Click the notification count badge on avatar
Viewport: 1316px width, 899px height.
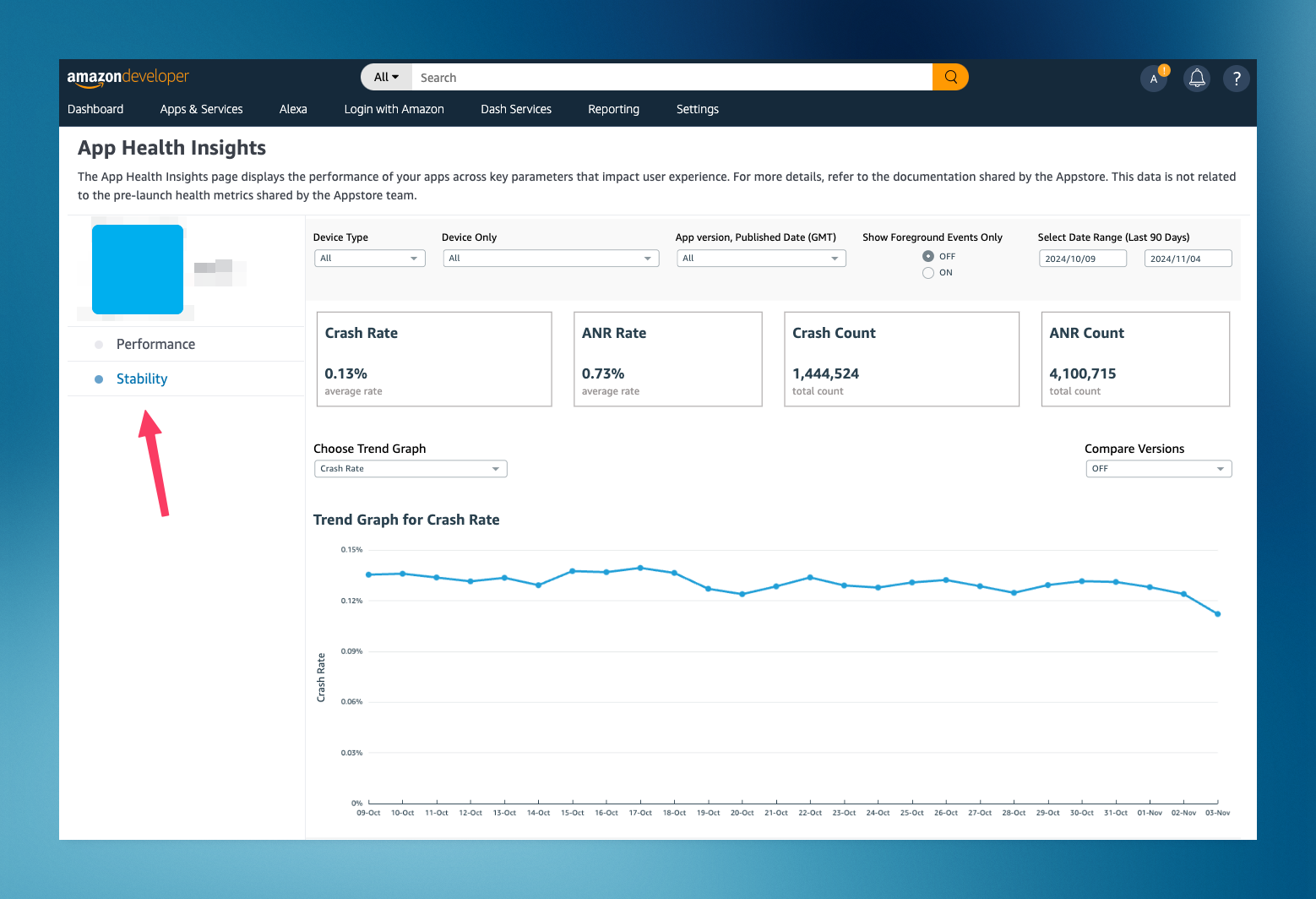pyautogui.click(x=1163, y=70)
